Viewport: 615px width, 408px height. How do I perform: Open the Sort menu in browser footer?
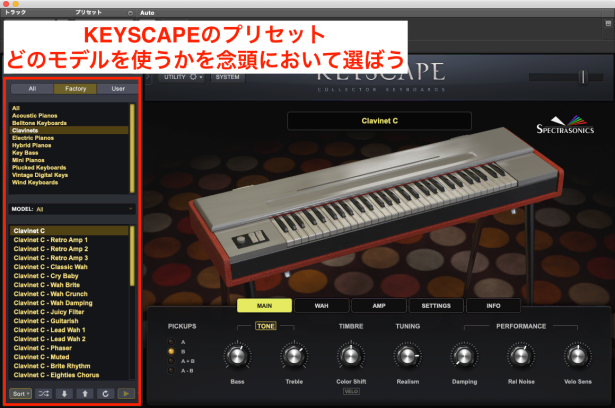pos(20,393)
